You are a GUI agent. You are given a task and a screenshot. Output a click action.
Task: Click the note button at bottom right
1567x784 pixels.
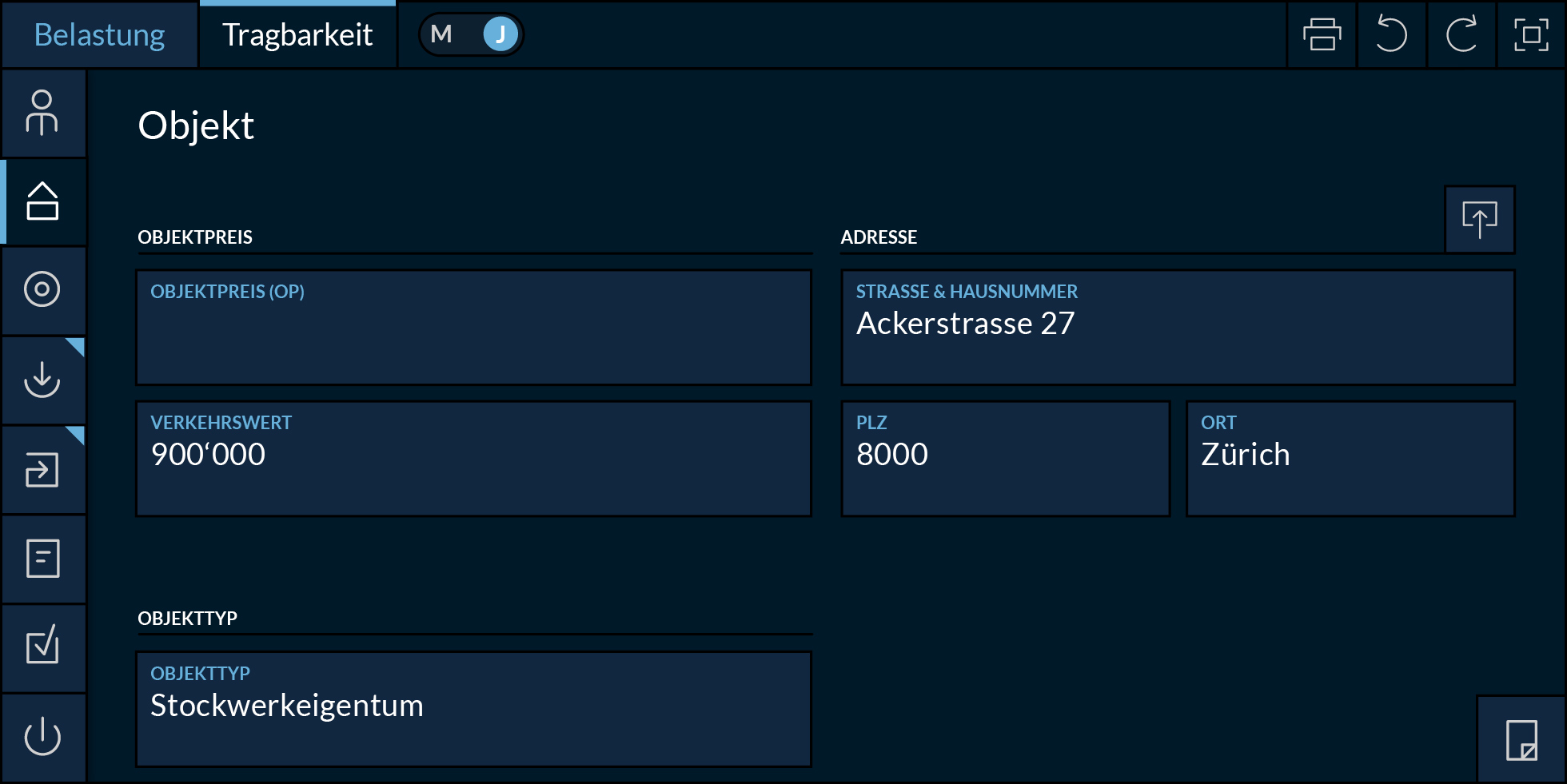pyautogui.click(x=1521, y=740)
